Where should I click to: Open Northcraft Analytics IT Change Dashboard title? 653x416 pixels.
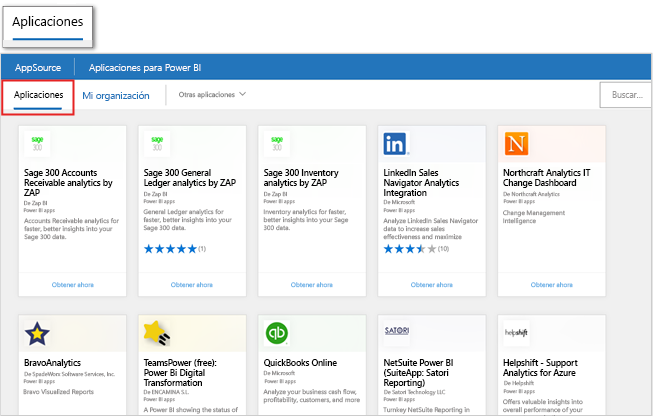[x=546, y=177]
